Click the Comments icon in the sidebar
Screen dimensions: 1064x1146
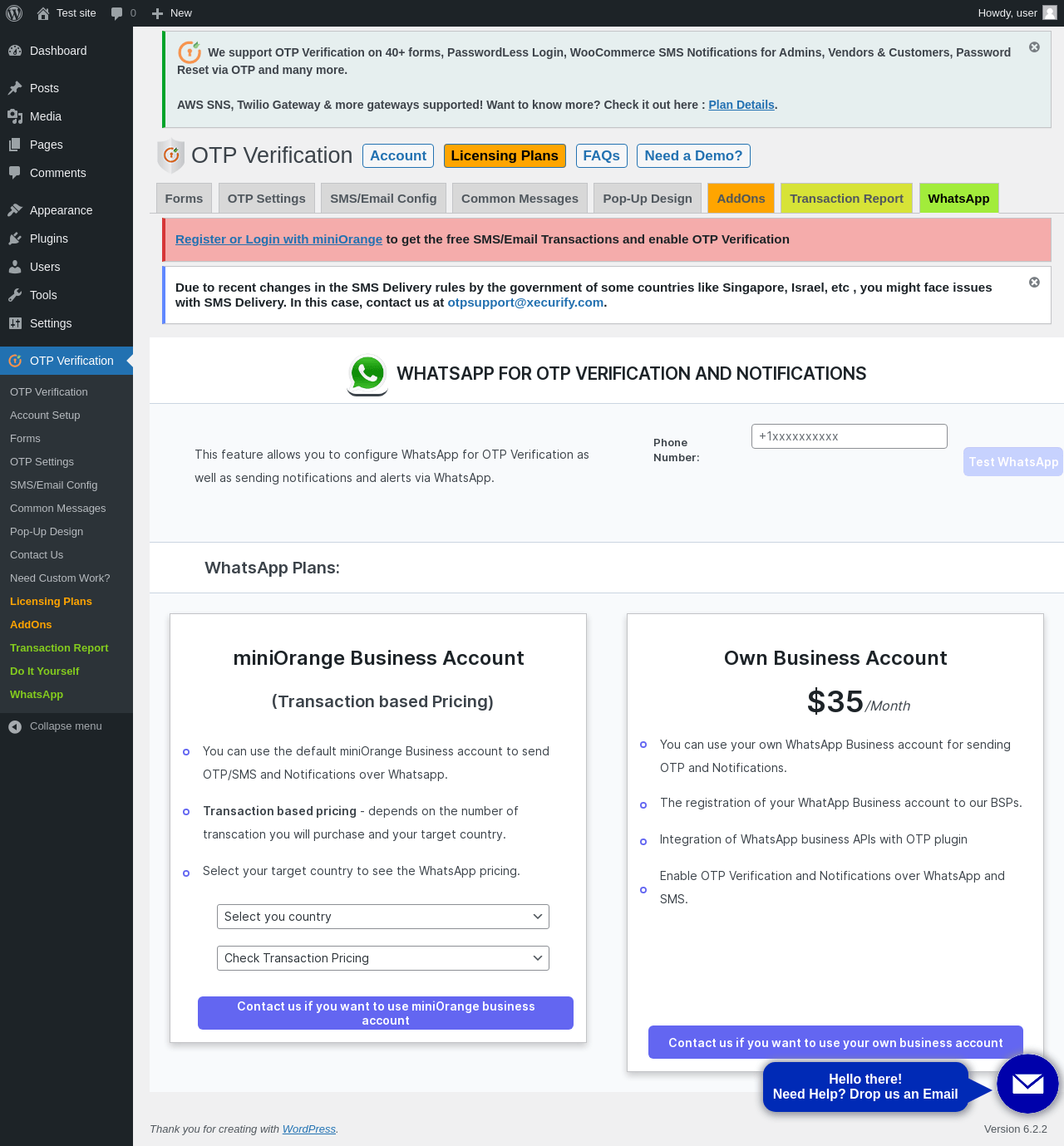(15, 173)
